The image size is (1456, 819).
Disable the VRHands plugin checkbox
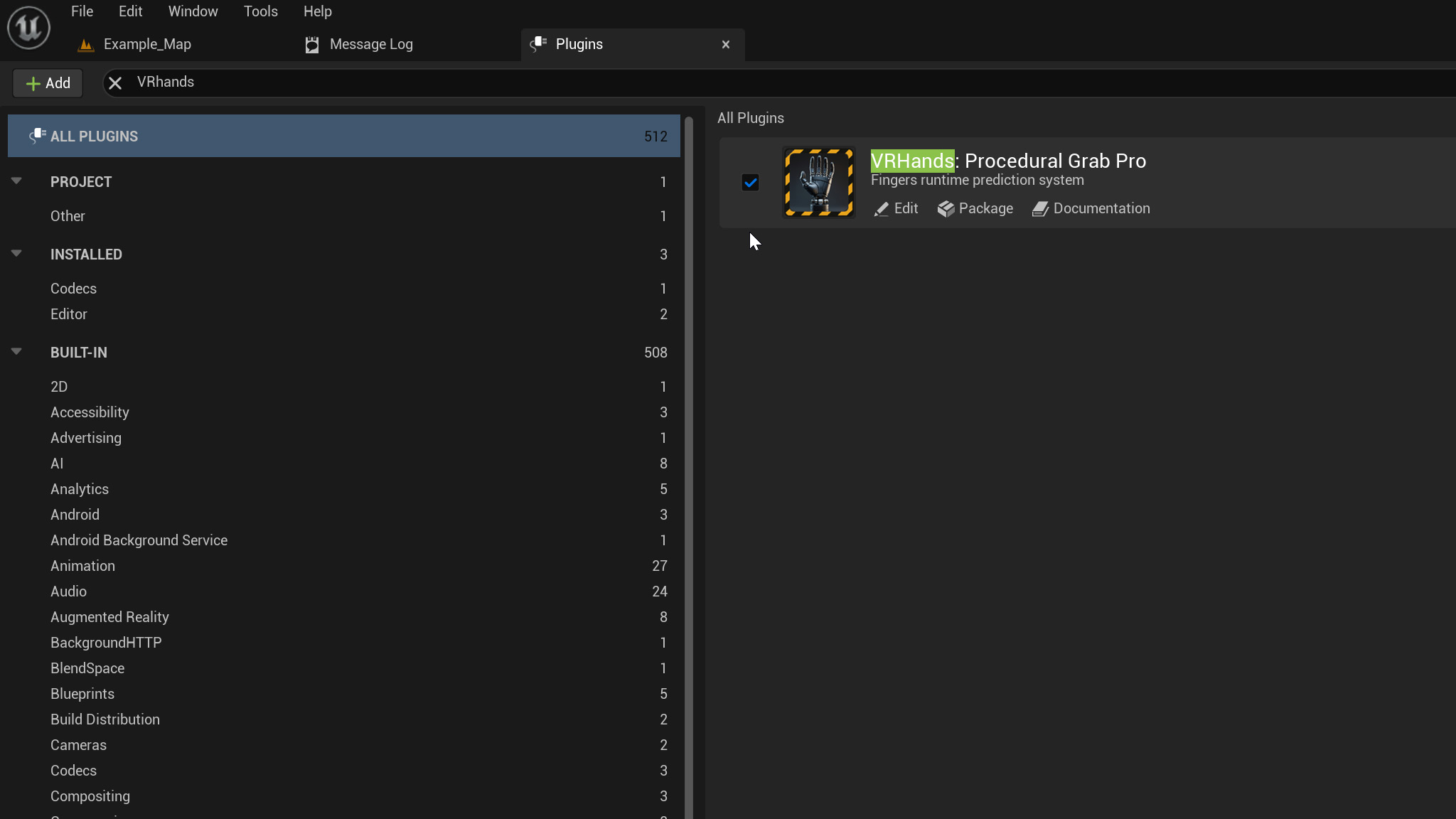pyautogui.click(x=750, y=183)
